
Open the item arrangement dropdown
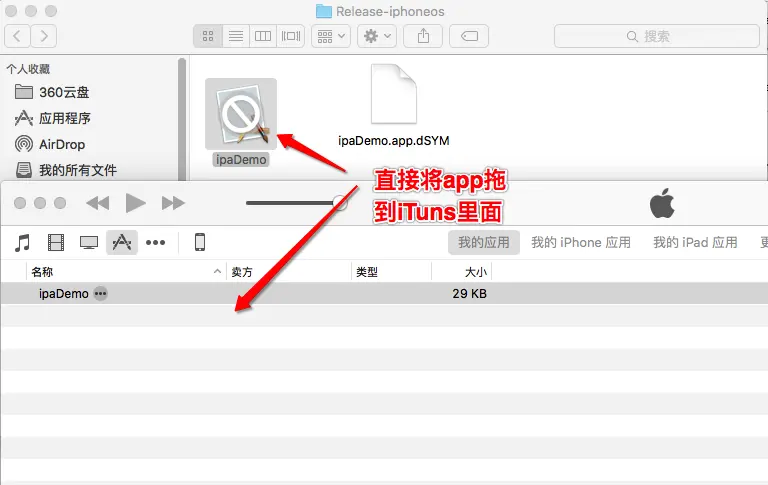[x=331, y=36]
